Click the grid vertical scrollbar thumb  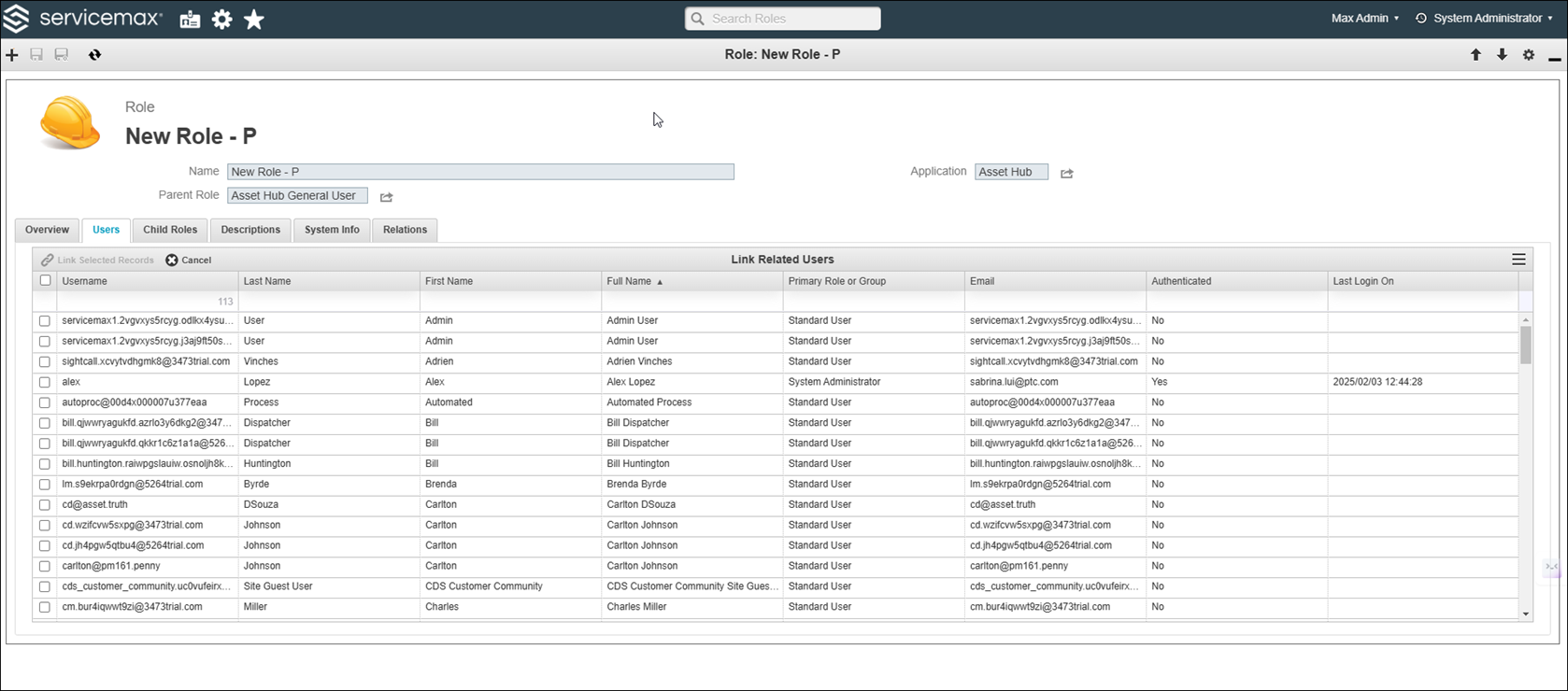(x=1526, y=345)
